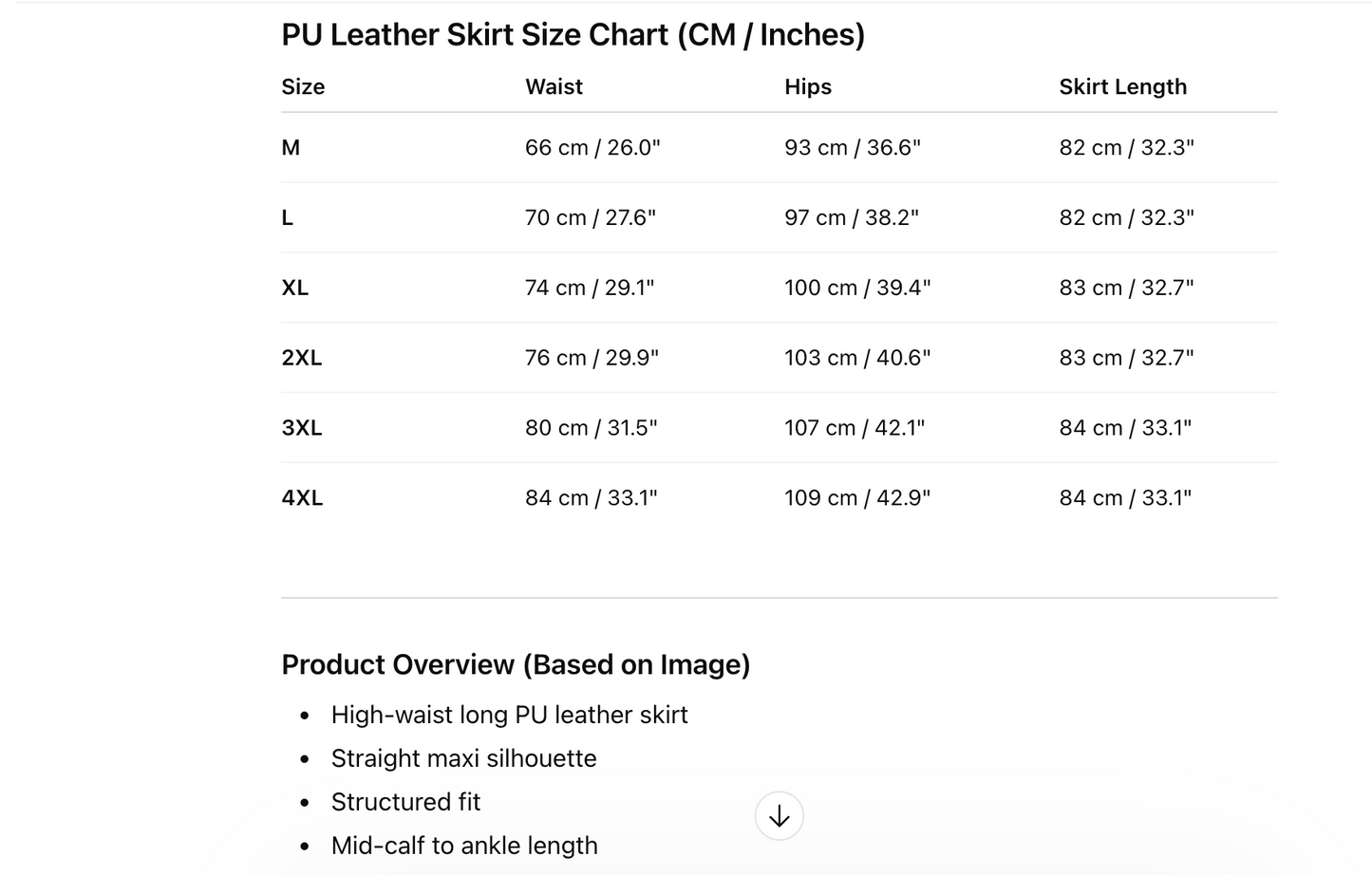Select the 97 cm hips value for size L
This screenshot has height=875, width=1372.
(x=851, y=217)
